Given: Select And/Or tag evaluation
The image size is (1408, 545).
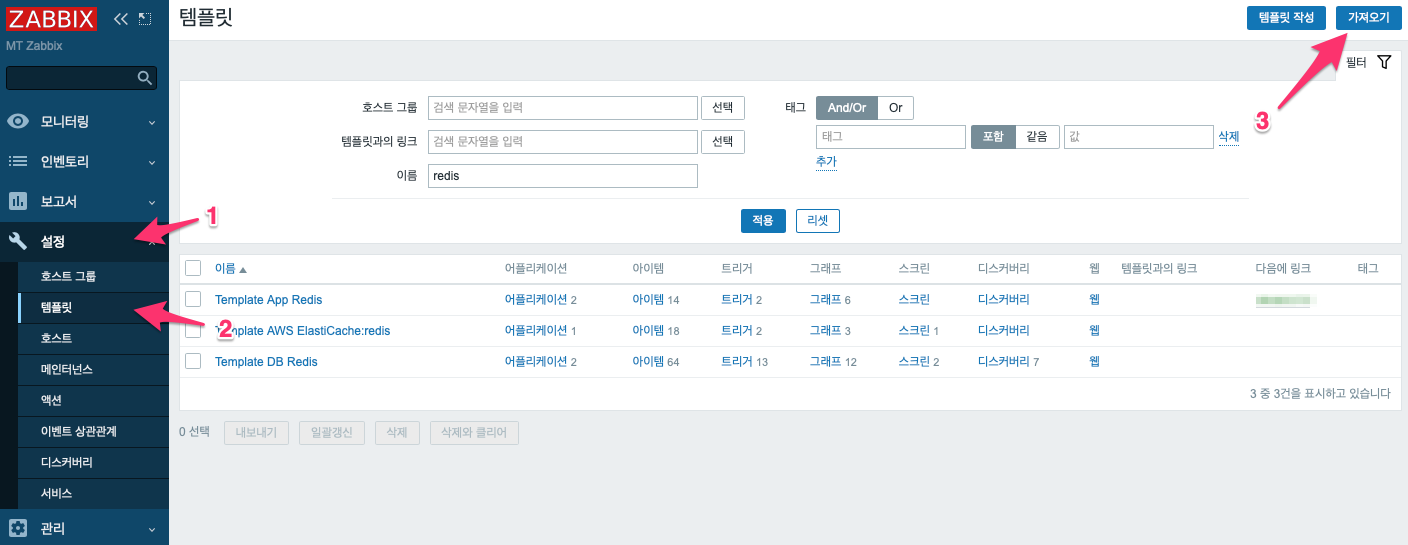Looking at the screenshot, I should pos(847,108).
